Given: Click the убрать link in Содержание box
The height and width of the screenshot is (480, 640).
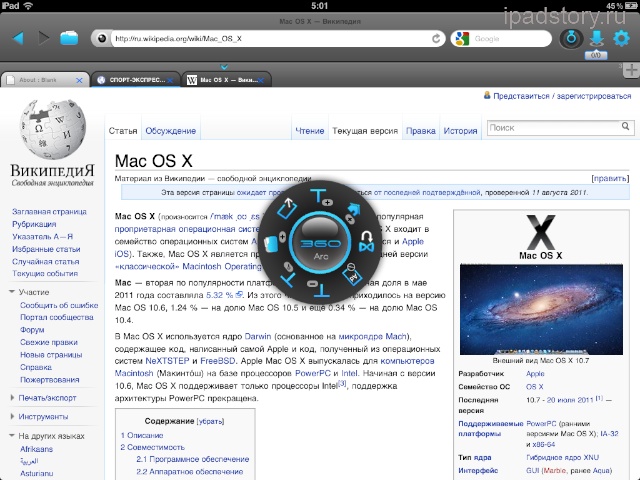Looking at the screenshot, I should coord(210,421).
